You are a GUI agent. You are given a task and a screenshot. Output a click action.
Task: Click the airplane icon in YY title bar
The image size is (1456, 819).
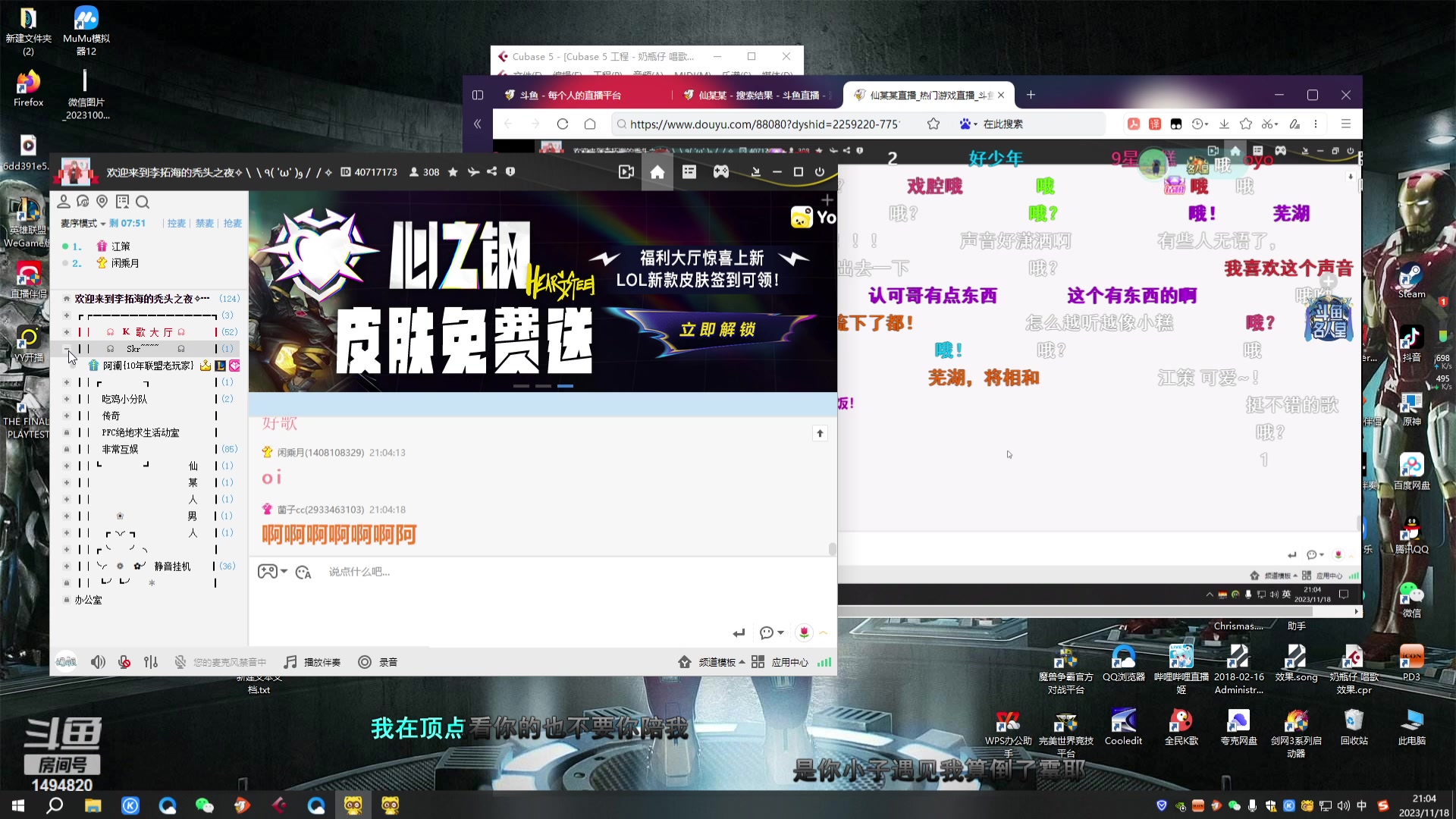(473, 172)
